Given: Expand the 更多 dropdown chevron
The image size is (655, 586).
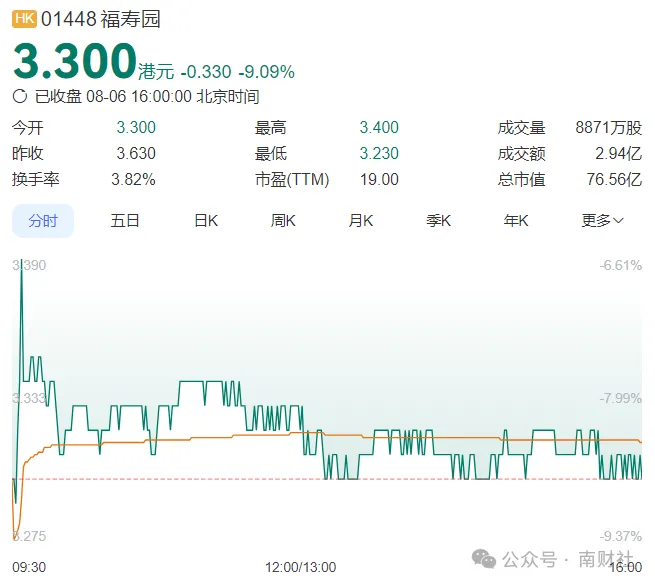Looking at the screenshot, I should coord(618,221).
